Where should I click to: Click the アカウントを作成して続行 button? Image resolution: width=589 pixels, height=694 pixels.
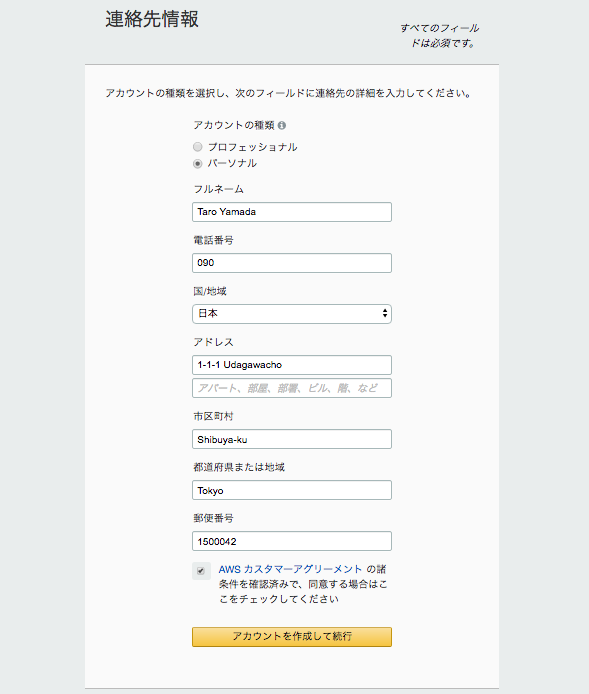point(292,636)
